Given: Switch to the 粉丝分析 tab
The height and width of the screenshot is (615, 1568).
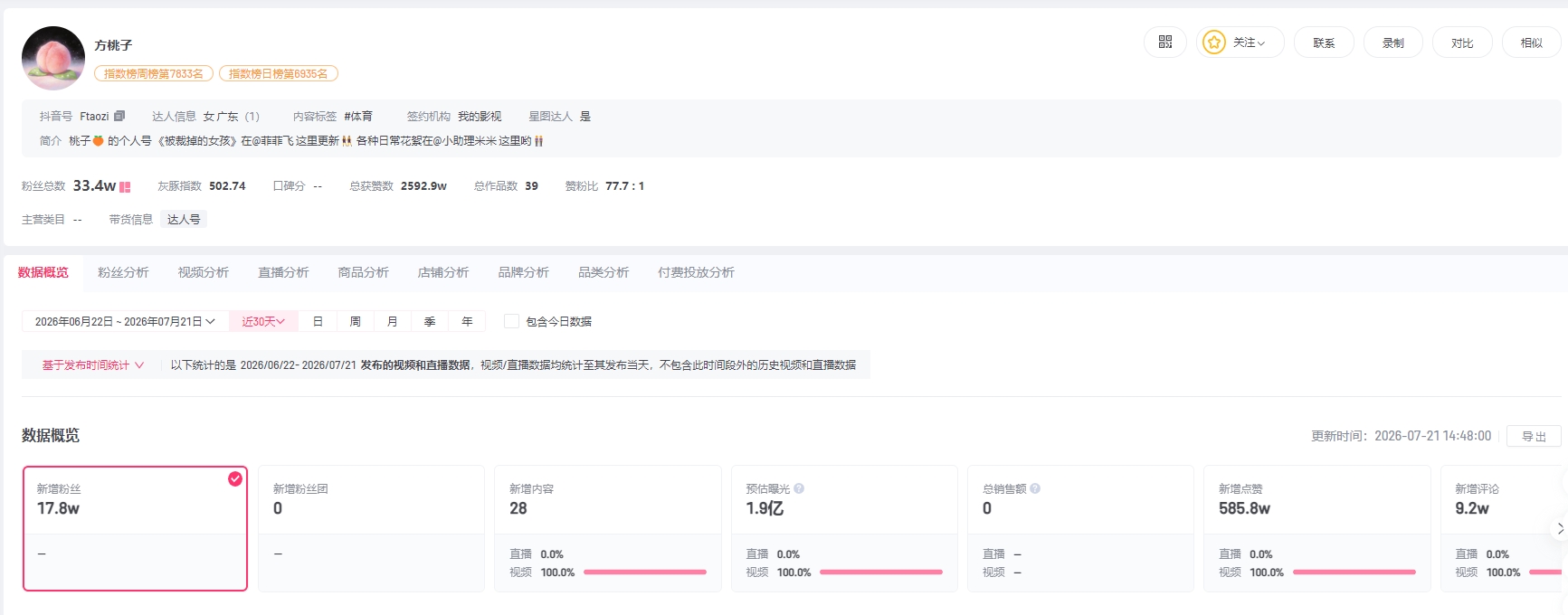Looking at the screenshot, I should point(123,272).
